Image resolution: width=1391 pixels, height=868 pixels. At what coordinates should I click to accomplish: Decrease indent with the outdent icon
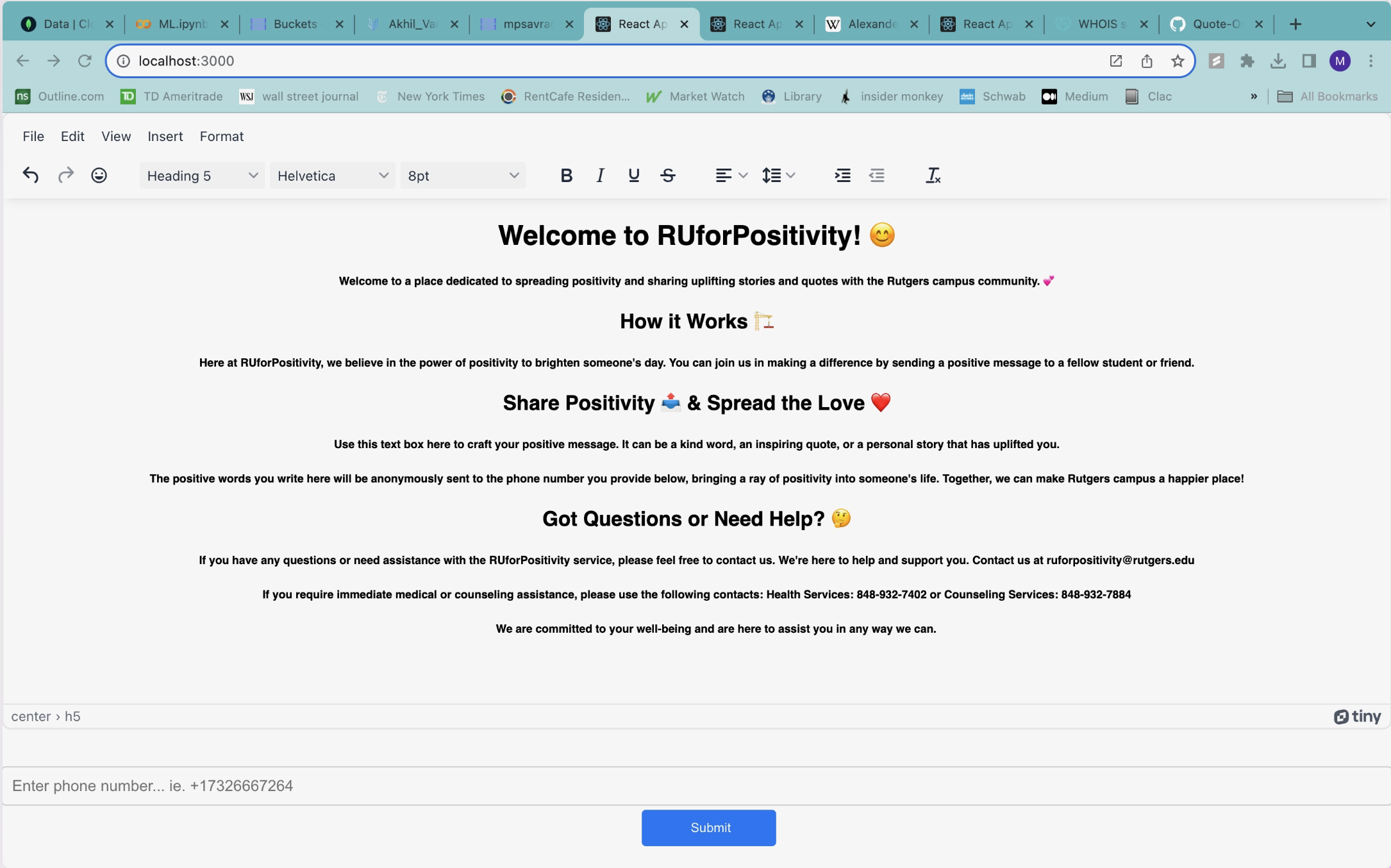coord(876,175)
